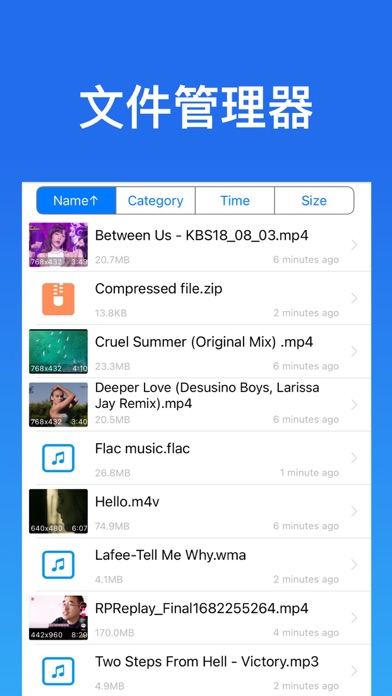The width and height of the screenshot is (392, 696).
Task: Open Cruel Summer video thumbnail
Action: 58,351
